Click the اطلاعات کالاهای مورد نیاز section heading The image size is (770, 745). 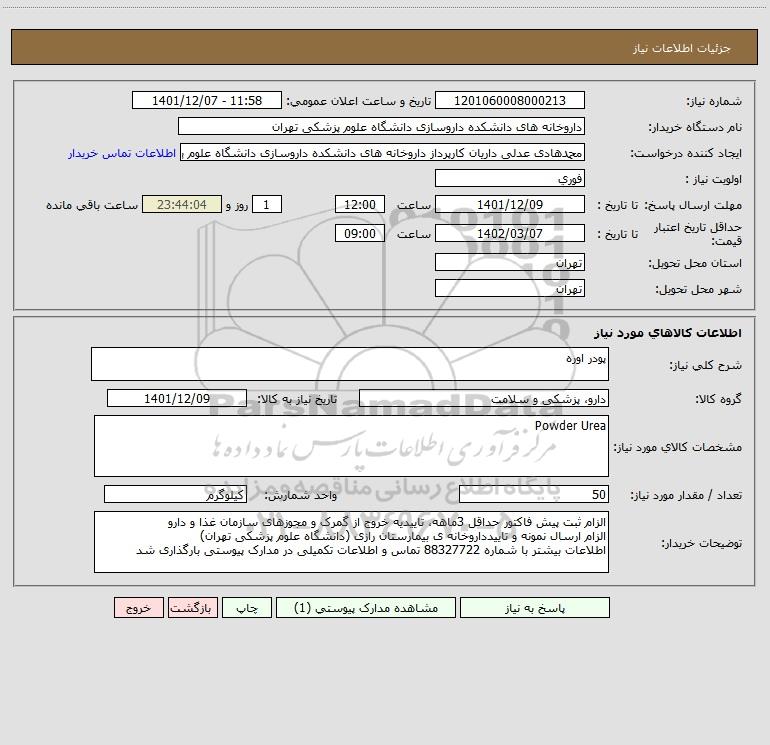pyautogui.click(x=667, y=333)
